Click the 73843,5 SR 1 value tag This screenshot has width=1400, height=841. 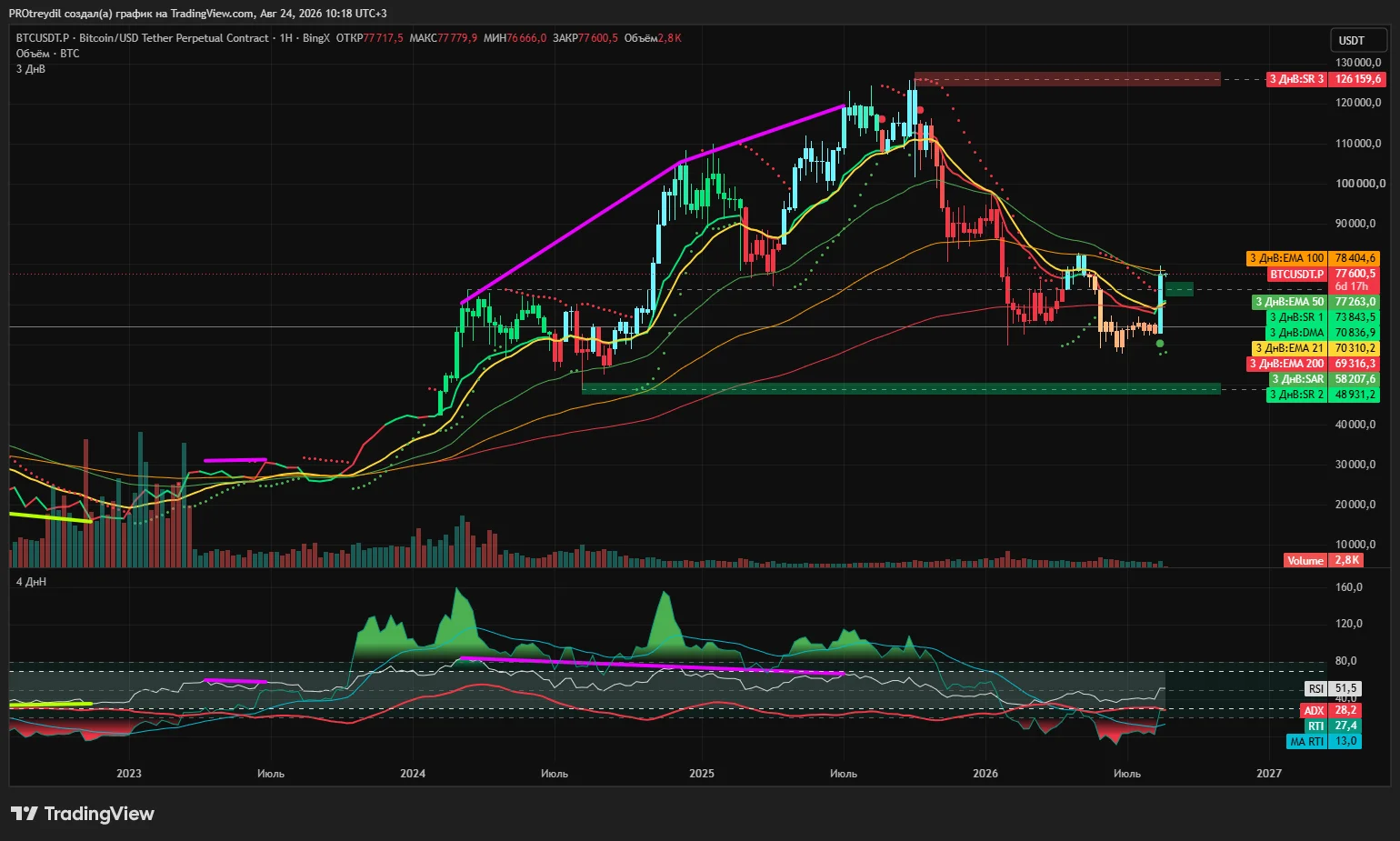pyautogui.click(x=1355, y=317)
